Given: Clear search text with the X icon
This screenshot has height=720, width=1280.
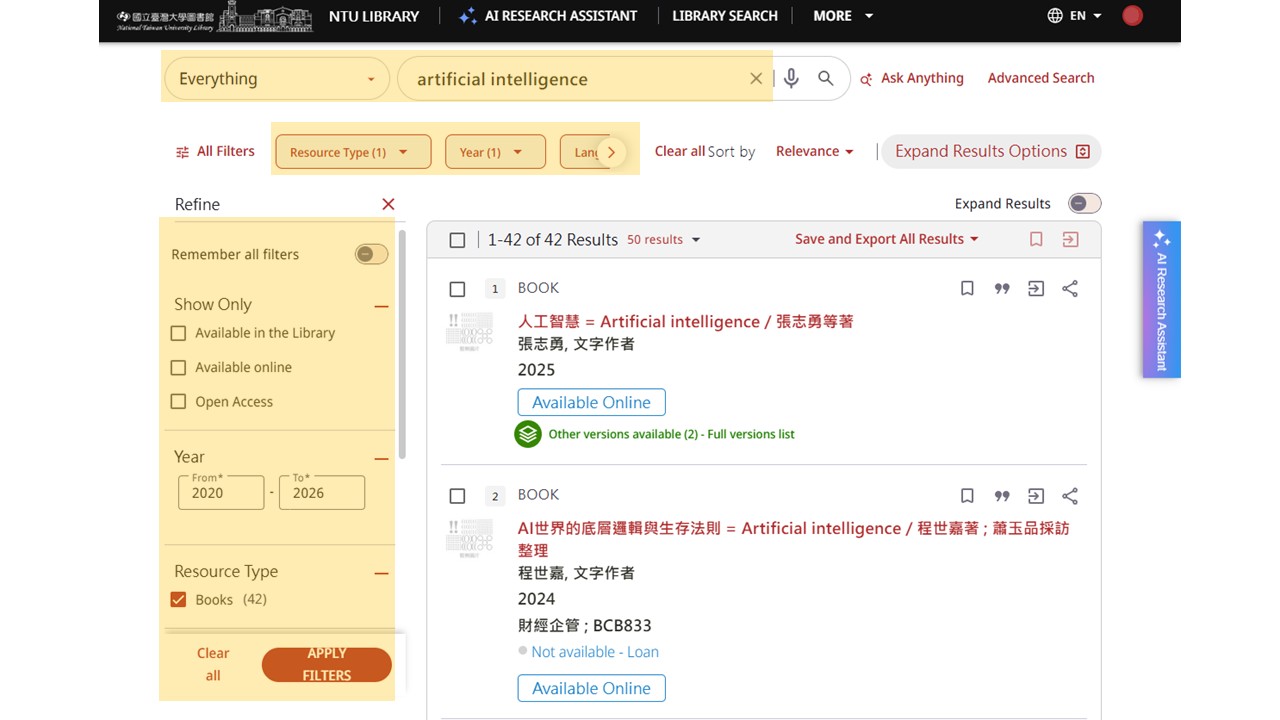Looking at the screenshot, I should 756,79.
